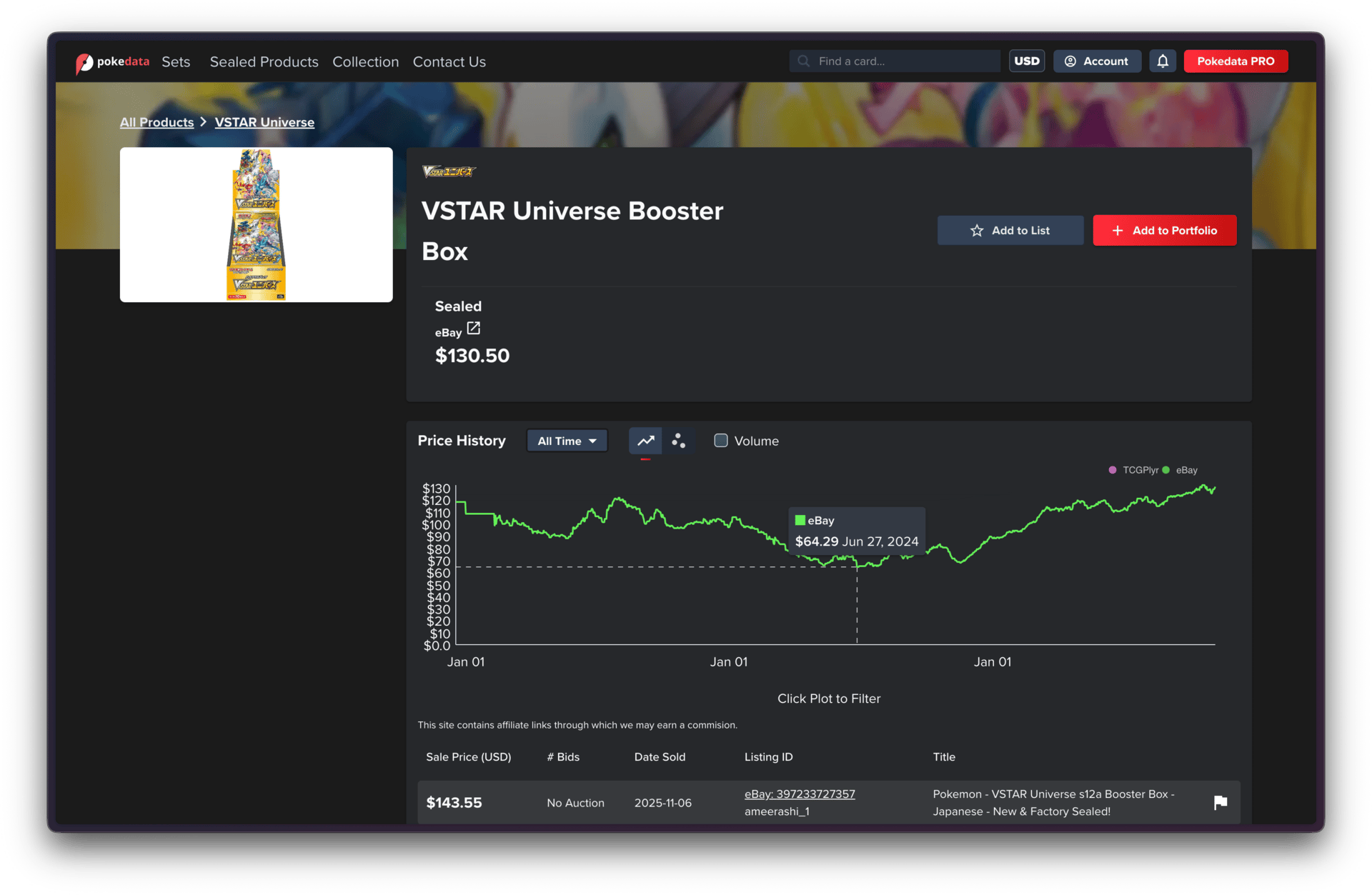Open the All Time range dropdown

[x=567, y=441]
